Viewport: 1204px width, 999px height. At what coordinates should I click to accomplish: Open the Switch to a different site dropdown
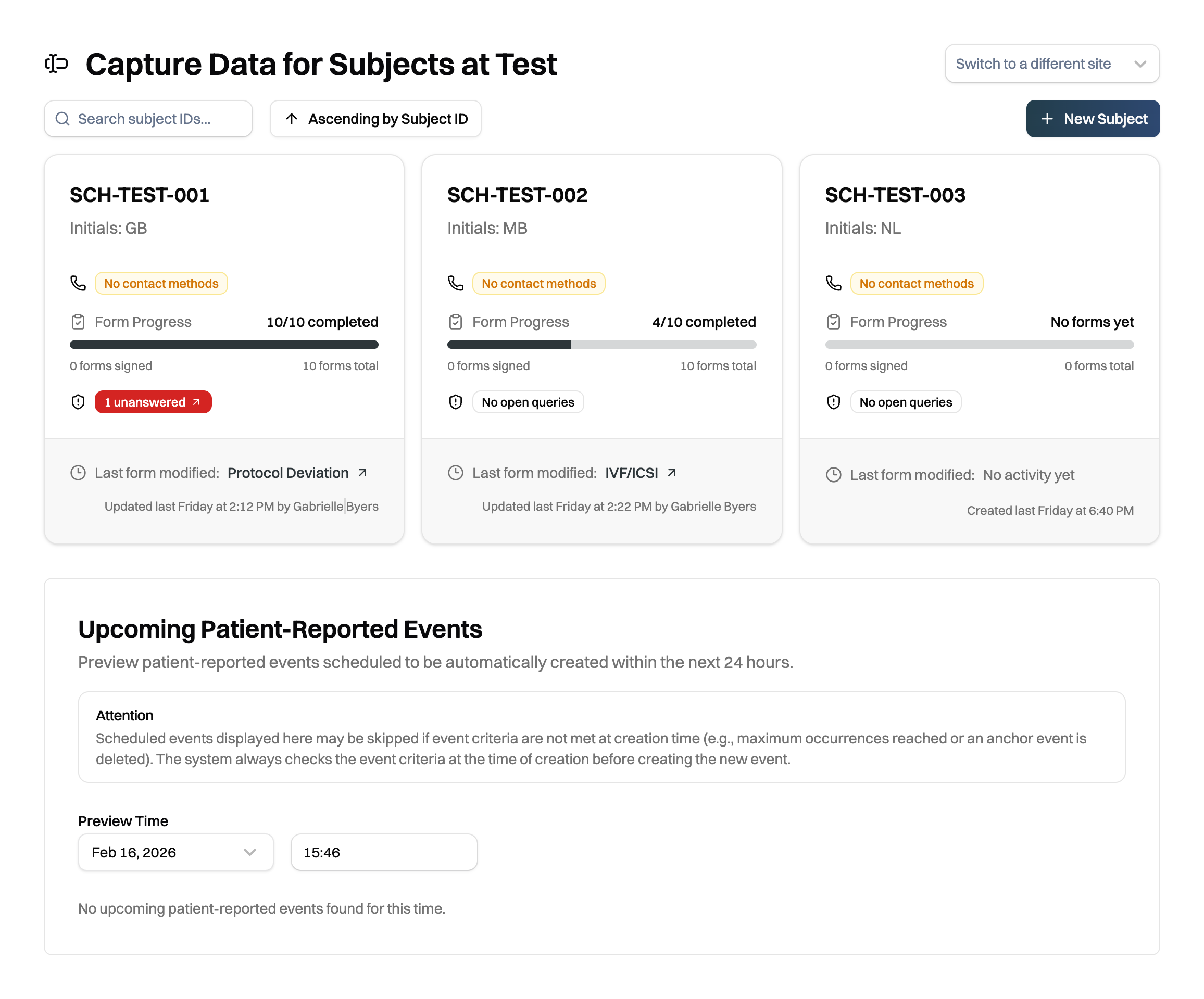(x=1051, y=64)
